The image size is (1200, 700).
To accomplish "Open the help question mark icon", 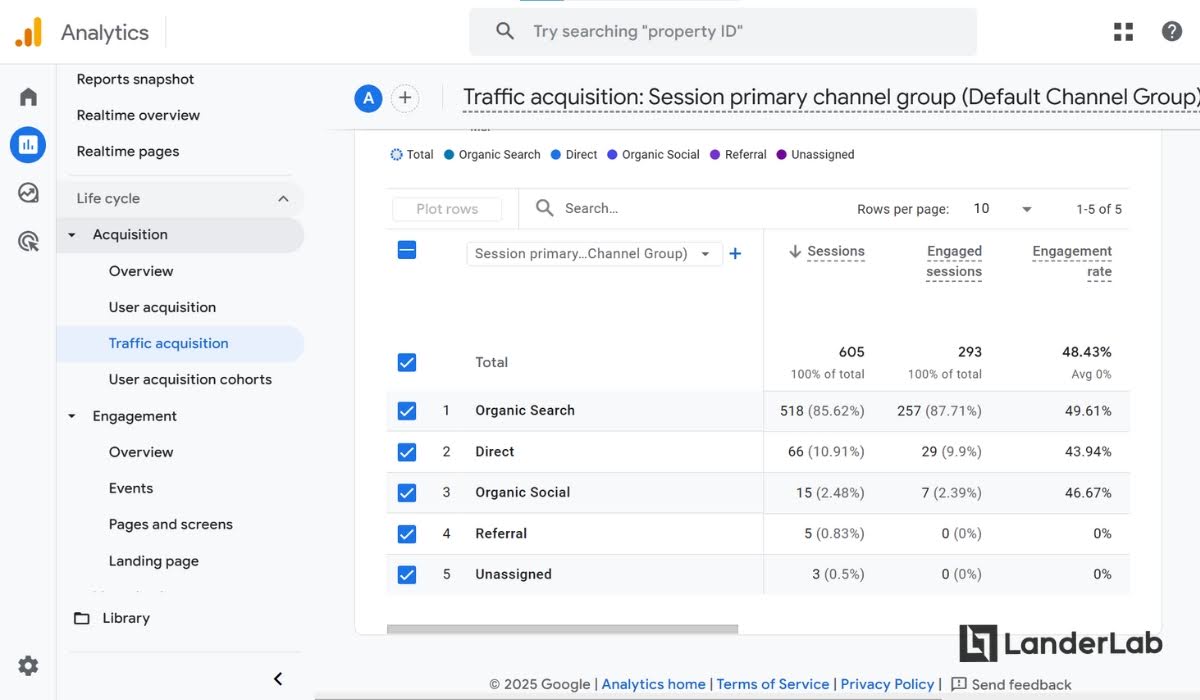I will 1172,31.
